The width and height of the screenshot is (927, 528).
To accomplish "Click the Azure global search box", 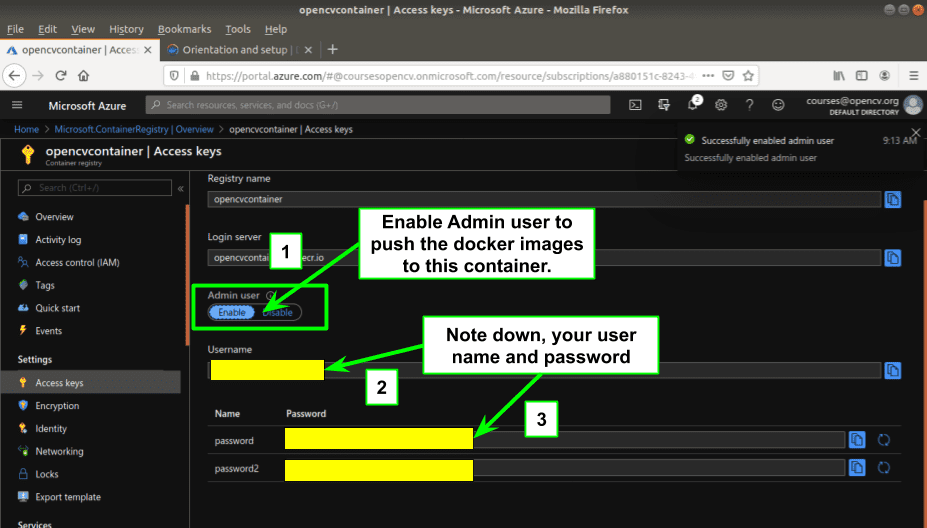I will (378, 105).
